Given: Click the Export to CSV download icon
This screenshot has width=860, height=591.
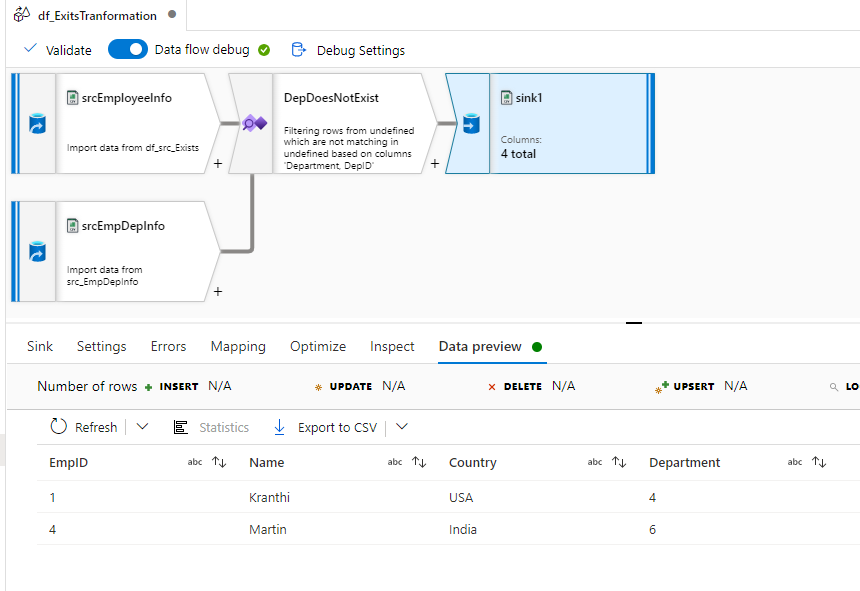Looking at the screenshot, I should point(279,427).
